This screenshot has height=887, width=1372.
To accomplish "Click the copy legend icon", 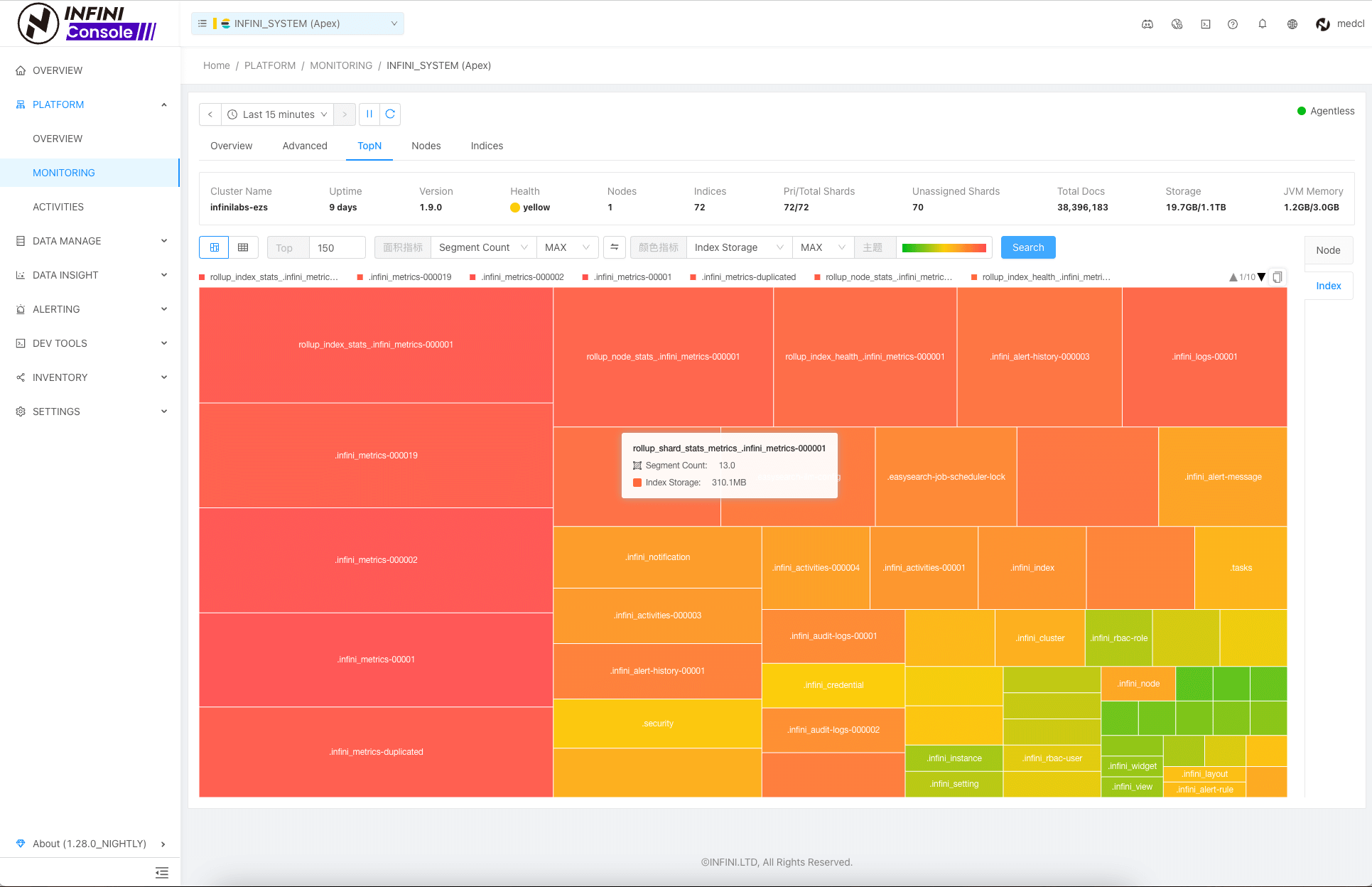I will (x=1278, y=277).
